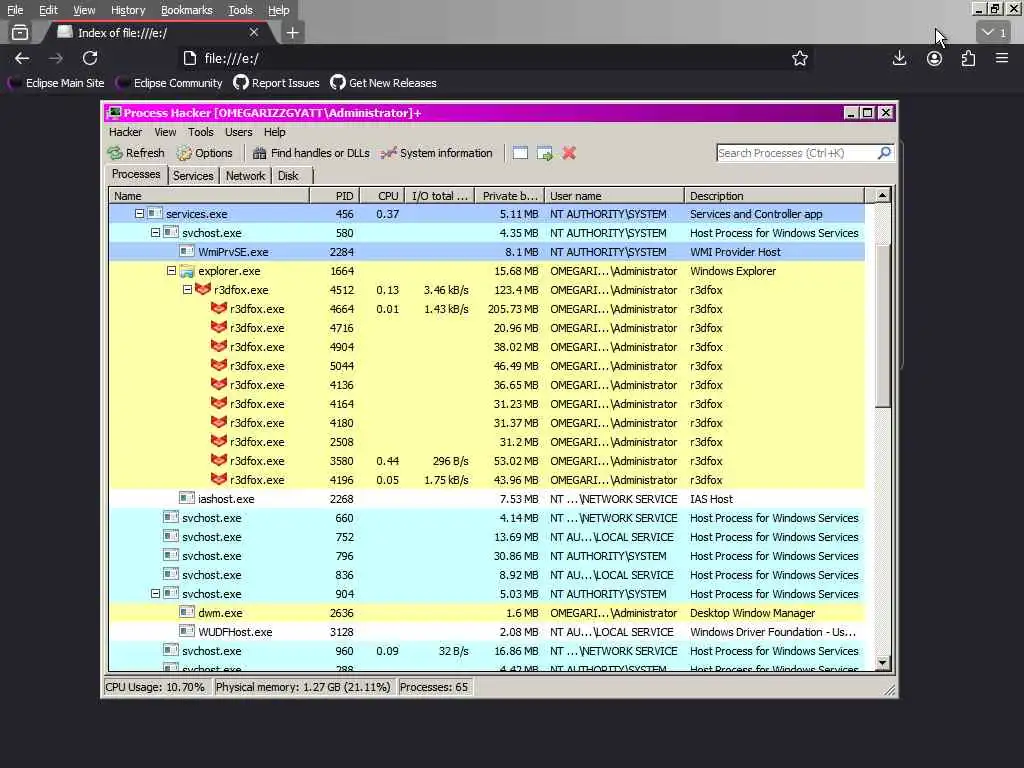This screenshot has height=768, width=1024.
Task: Open the browser hamburger menu
Action: coord(1002,58)
